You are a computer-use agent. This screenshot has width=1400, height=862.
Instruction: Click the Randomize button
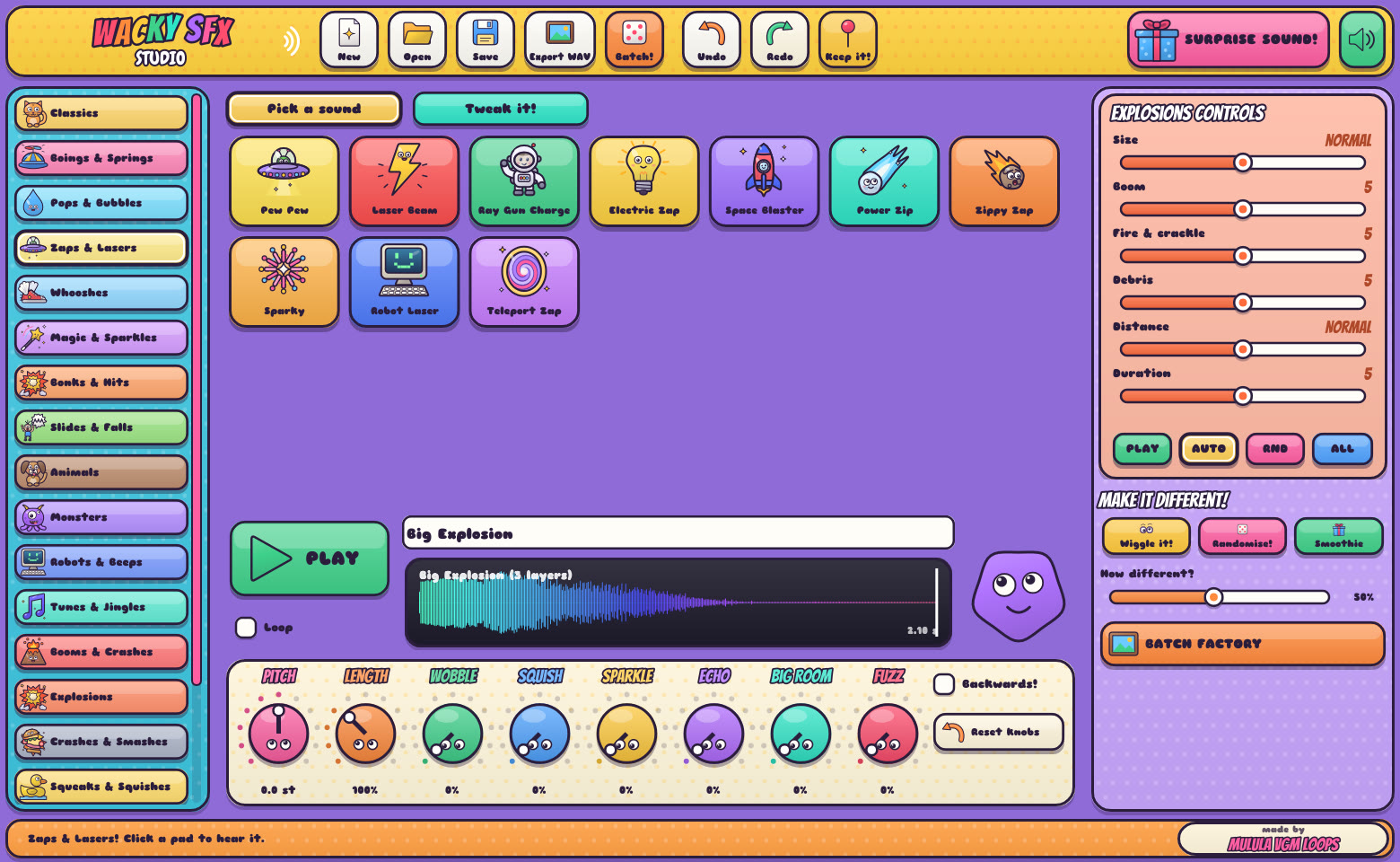point(1243,537)
